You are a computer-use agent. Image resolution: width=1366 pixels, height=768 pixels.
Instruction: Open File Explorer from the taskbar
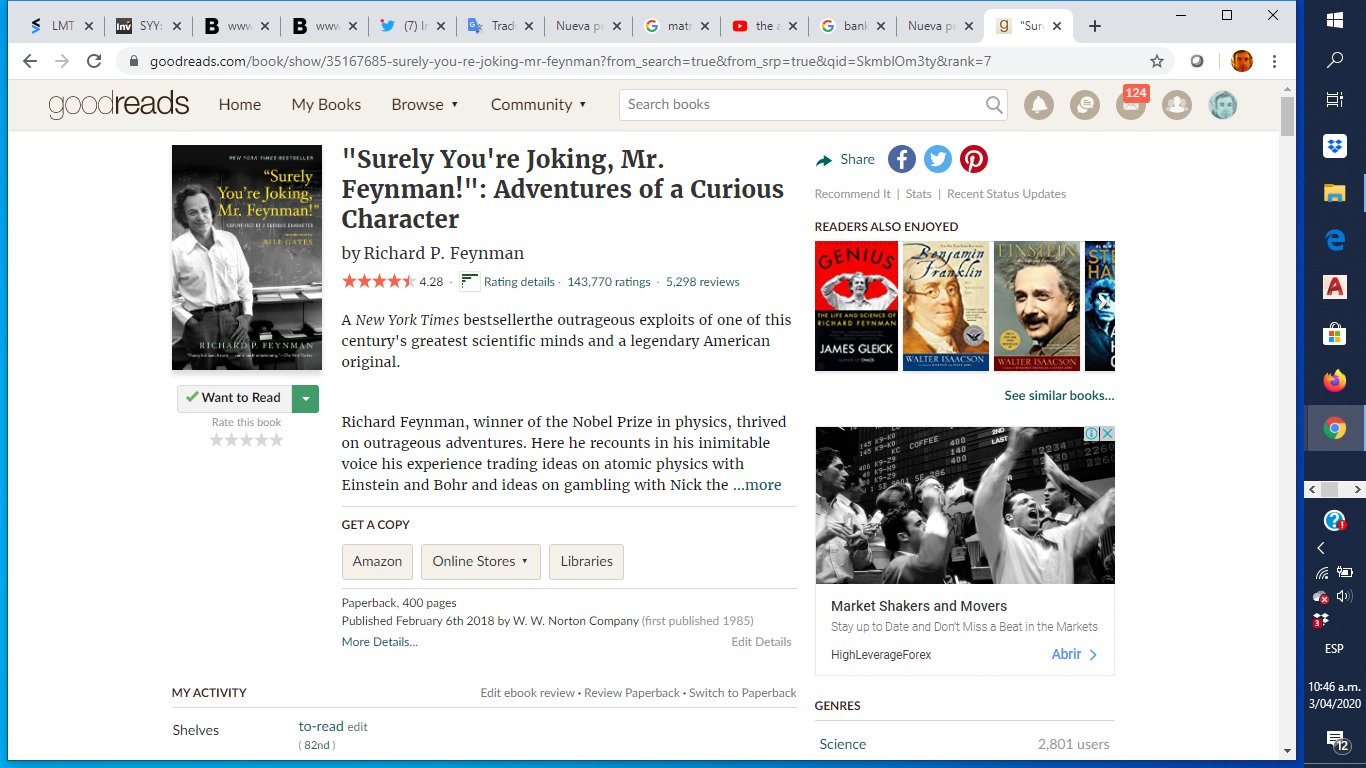click(x=1335, y=193)
